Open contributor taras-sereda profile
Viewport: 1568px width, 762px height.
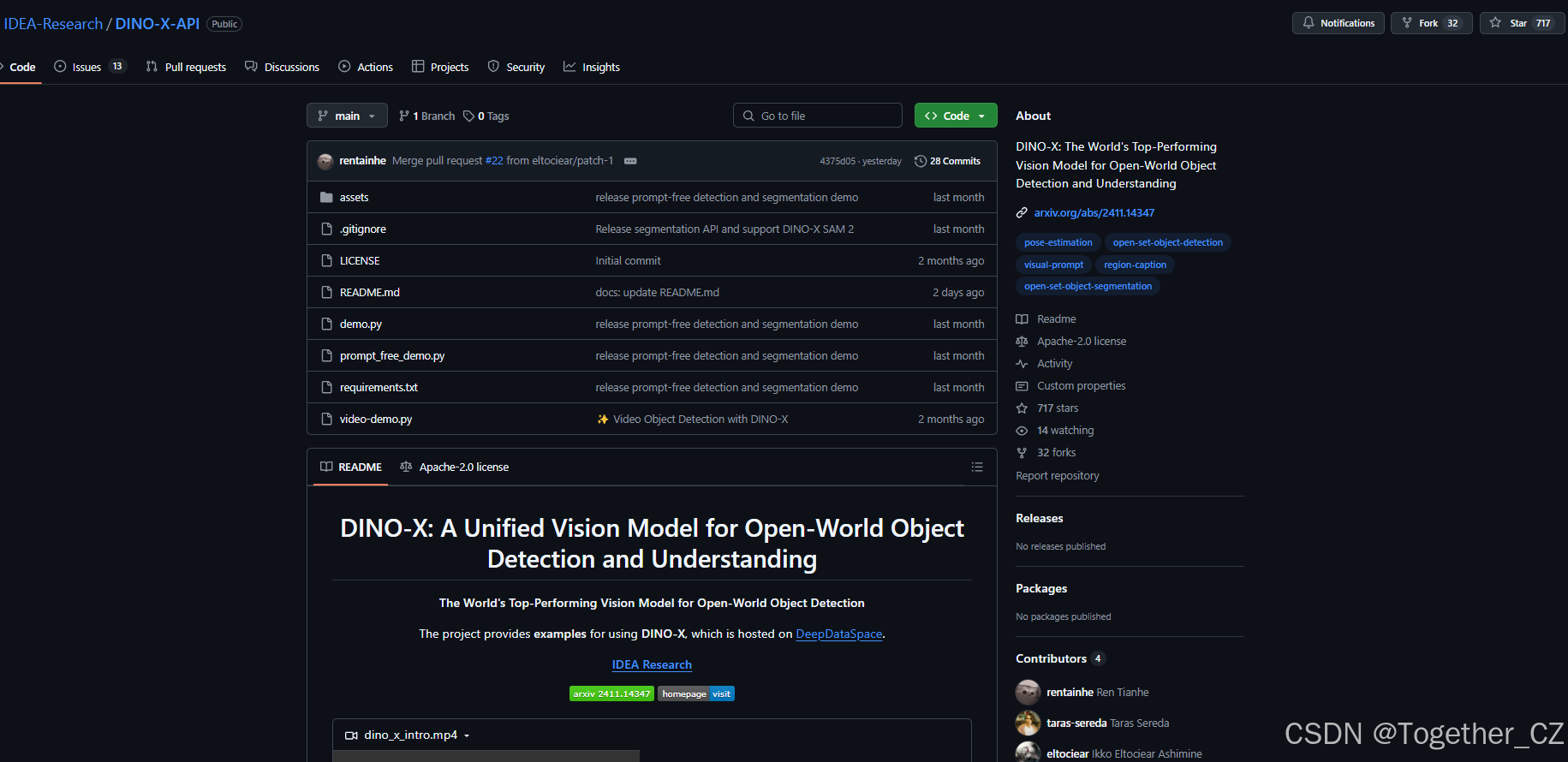1107,723
